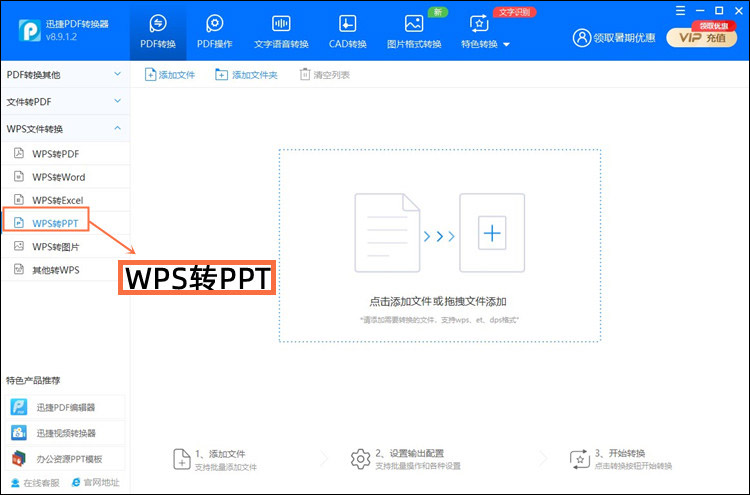Screen dimensions: 750x495
Task: Open the PDF转换 tab
Action: pyautogui.click(x=158, y=32)
